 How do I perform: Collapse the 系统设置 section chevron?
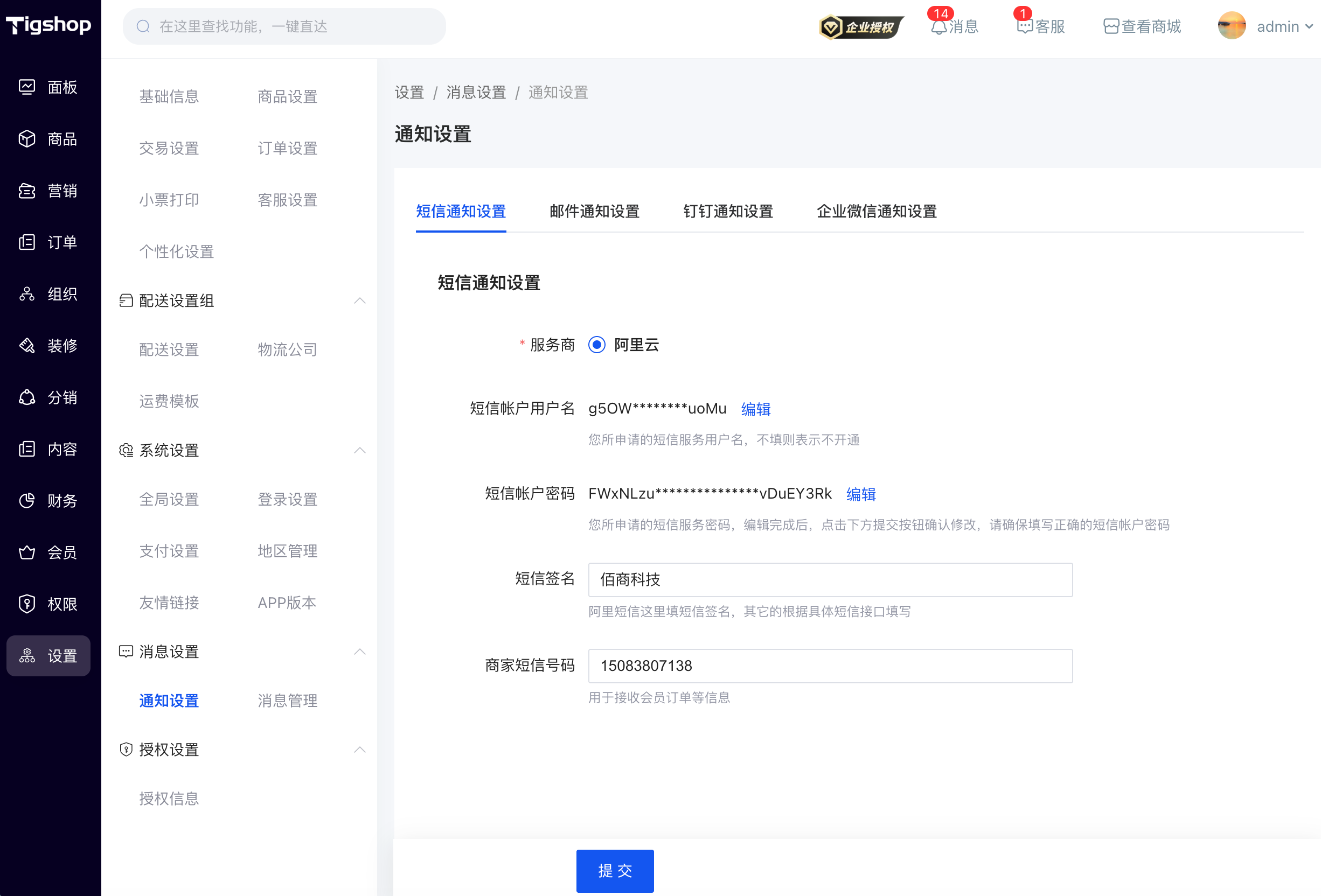(x=359, y=451)
